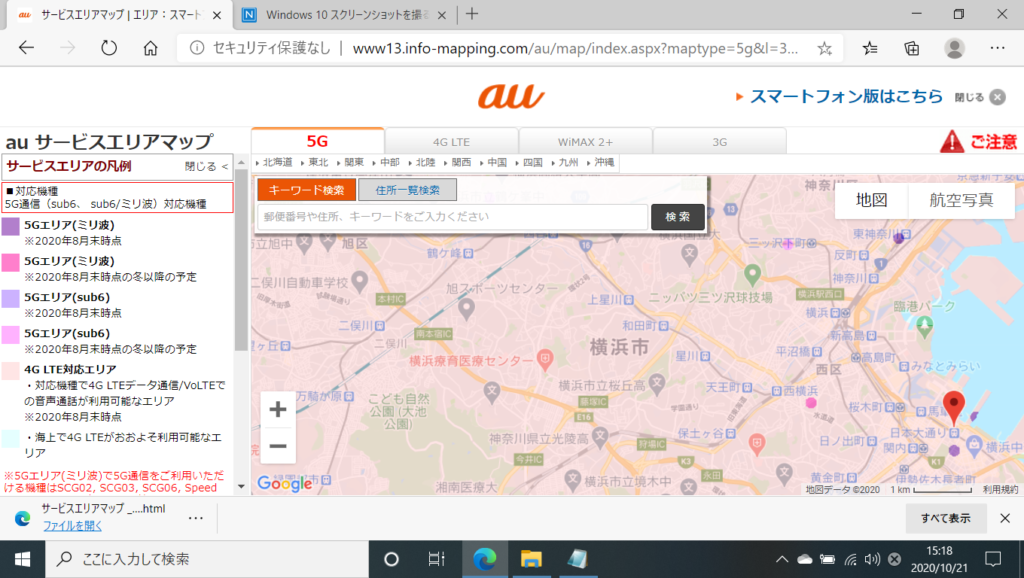Open the Collections icon
The height and width of the screenshot is (578, 1024).
click(x=912, y=48)
